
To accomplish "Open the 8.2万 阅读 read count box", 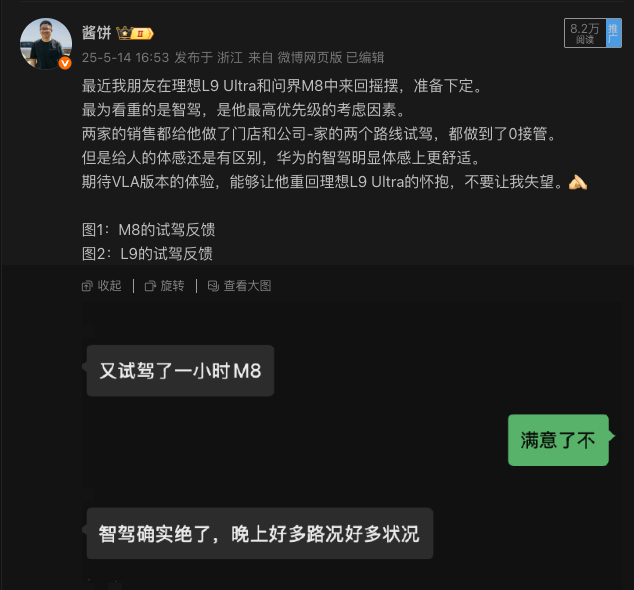I will coord(585,33).
